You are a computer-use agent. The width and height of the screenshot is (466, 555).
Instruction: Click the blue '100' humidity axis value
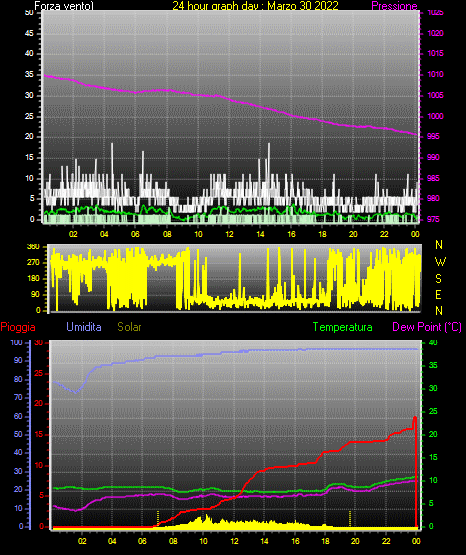[x=16, y=343]
